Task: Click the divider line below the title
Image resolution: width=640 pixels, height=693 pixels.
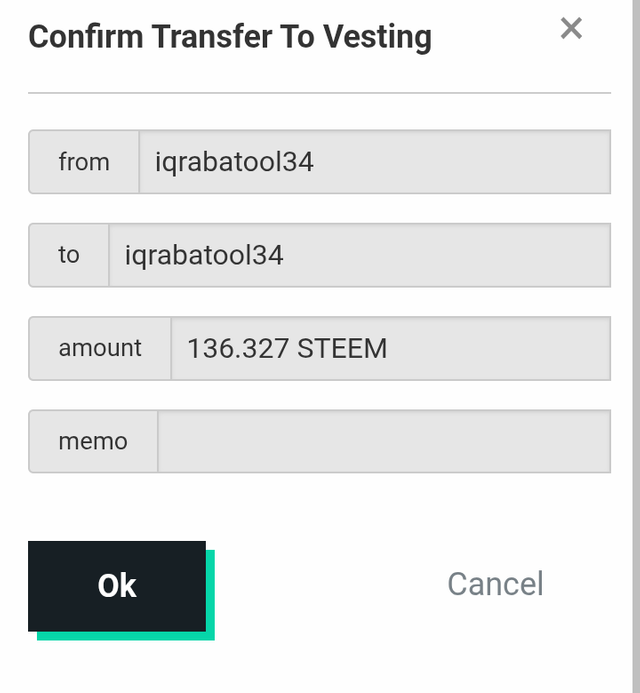Action: click(x=320, y=93)
